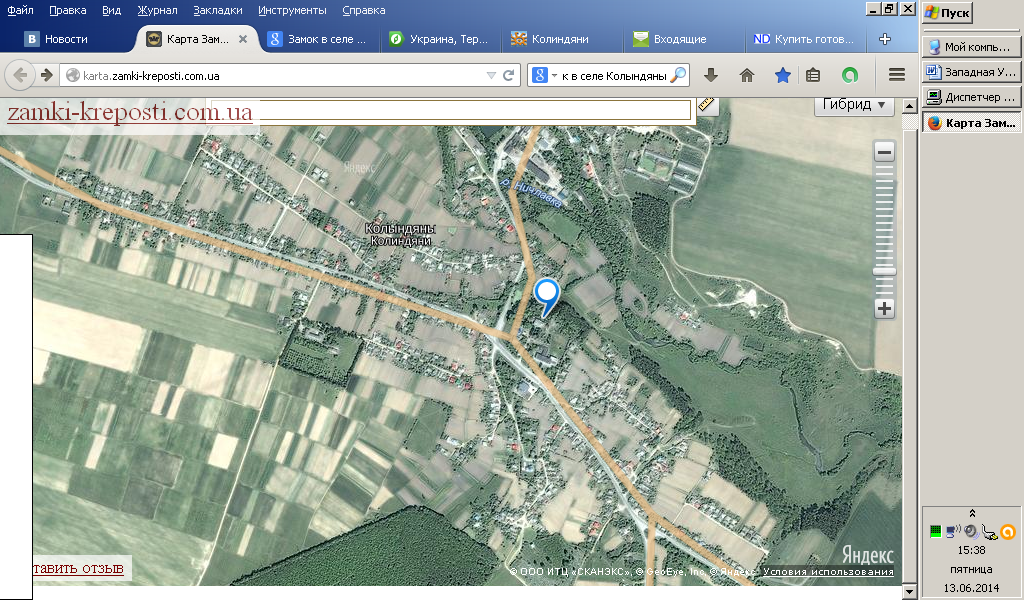Open the Гибрид map type dropdown
Viewport: 1024px width, 600px height.
(854, 104)
